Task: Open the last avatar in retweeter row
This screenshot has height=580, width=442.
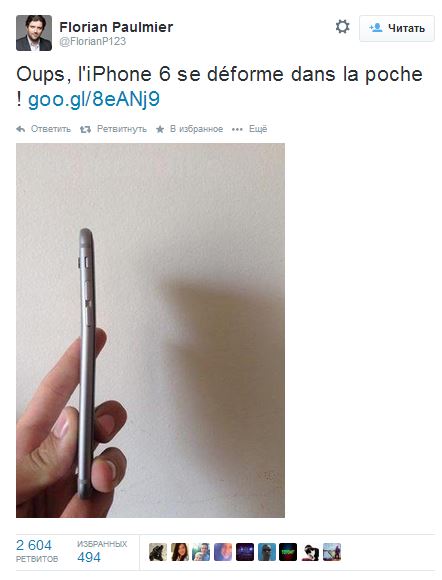Action: (x=332, y=552)
